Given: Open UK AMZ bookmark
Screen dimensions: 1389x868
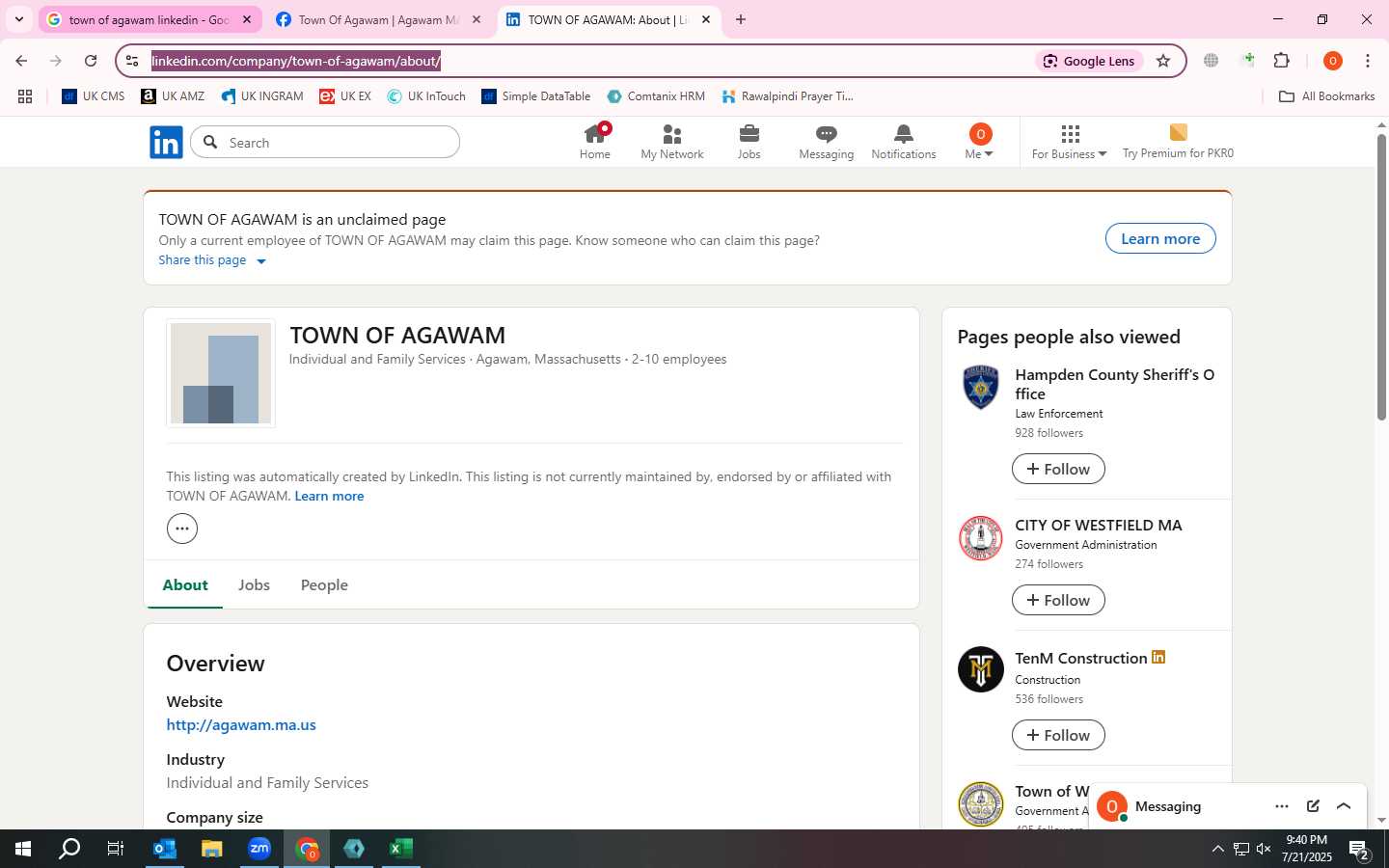Looking at the screenshot, I should coord(173,96).
